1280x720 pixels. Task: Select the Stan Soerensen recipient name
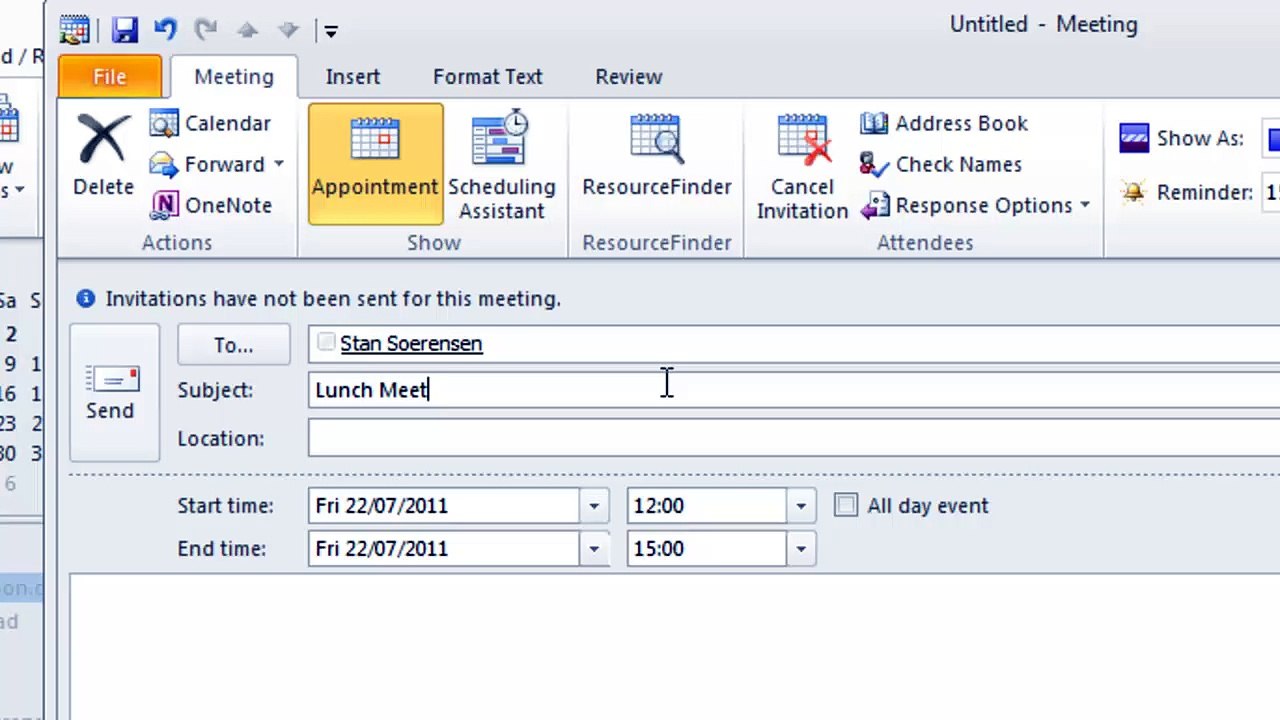[411, 344]
